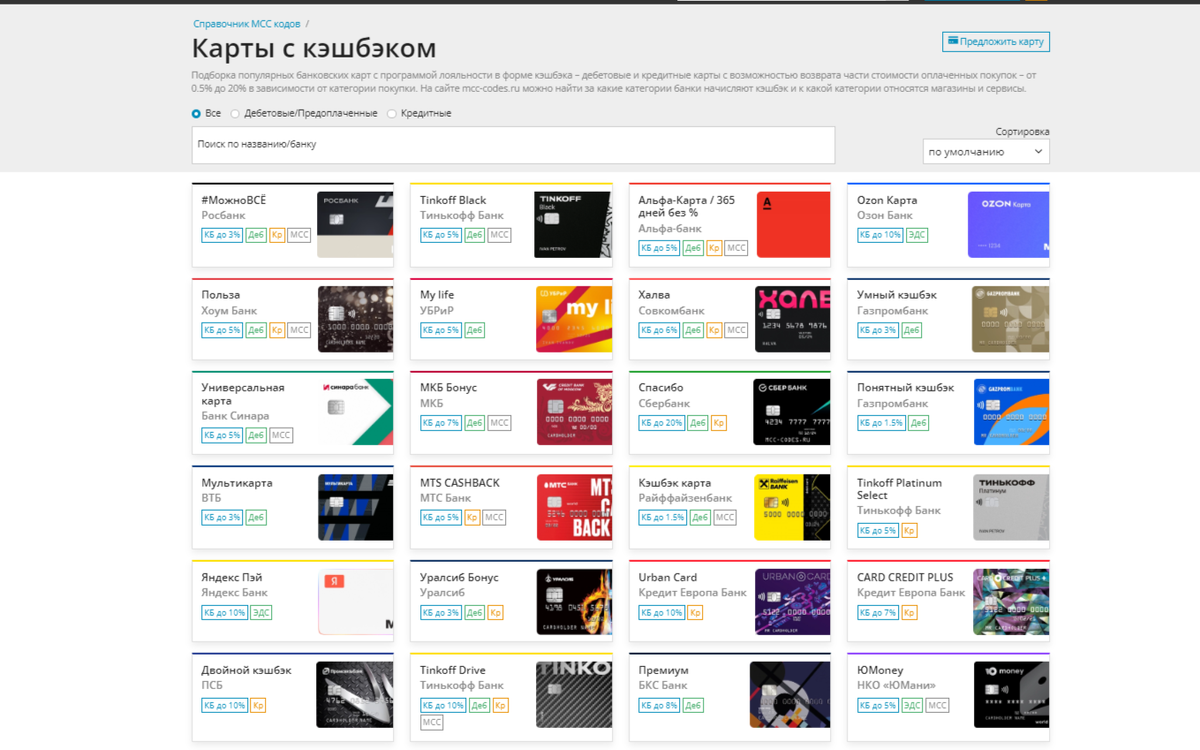
Task: Open the CARD CREDIT PLUS card image
Action: click(1011, 602)
